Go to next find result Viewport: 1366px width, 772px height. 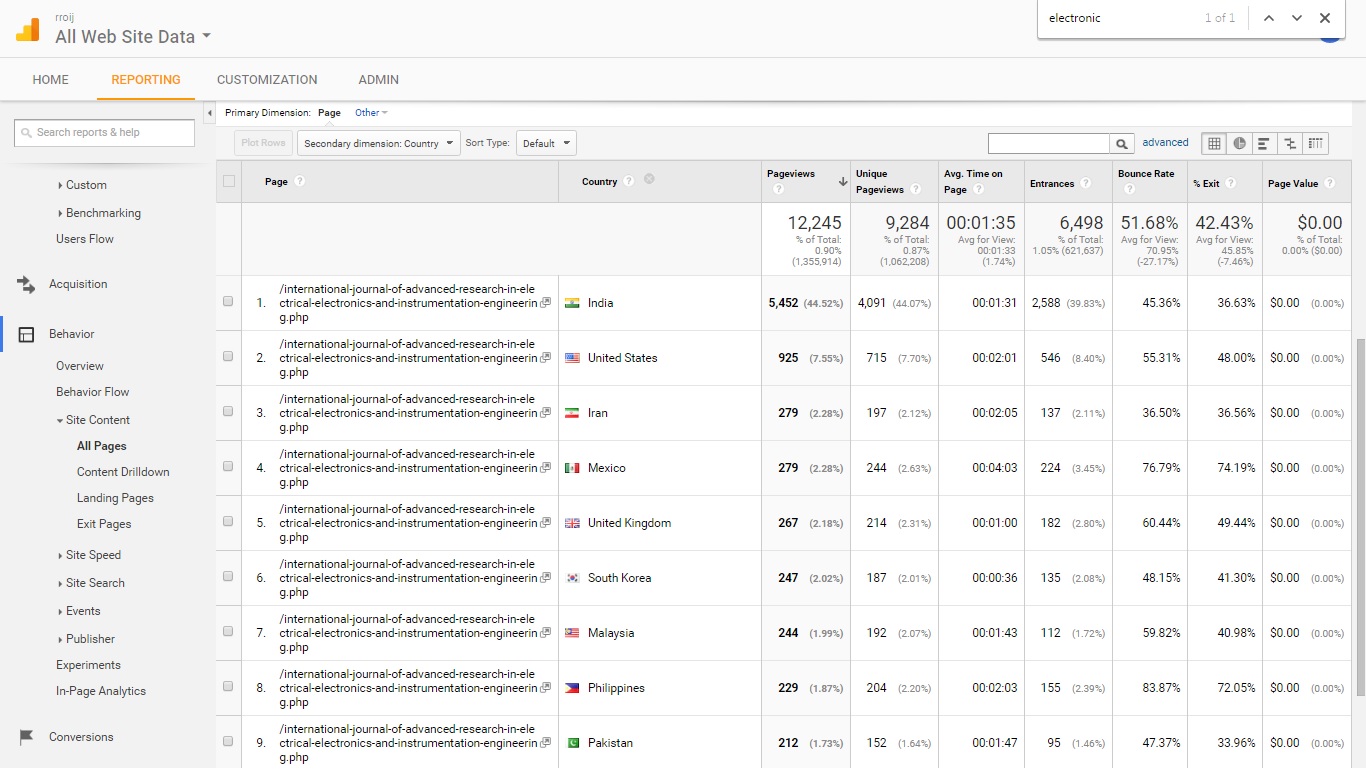1297,18
